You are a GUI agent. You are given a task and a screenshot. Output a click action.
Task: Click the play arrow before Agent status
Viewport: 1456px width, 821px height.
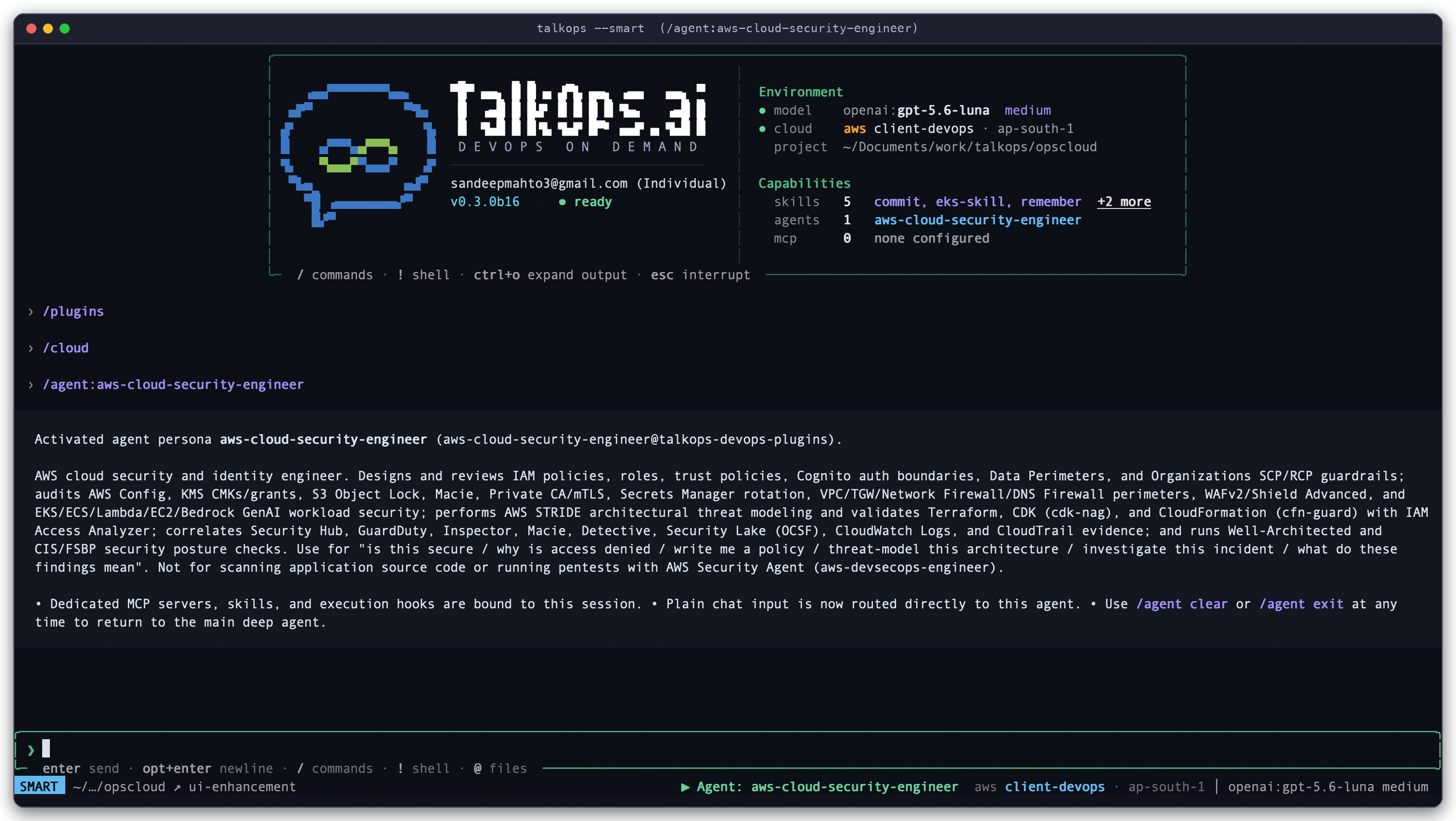coord(686,787)
